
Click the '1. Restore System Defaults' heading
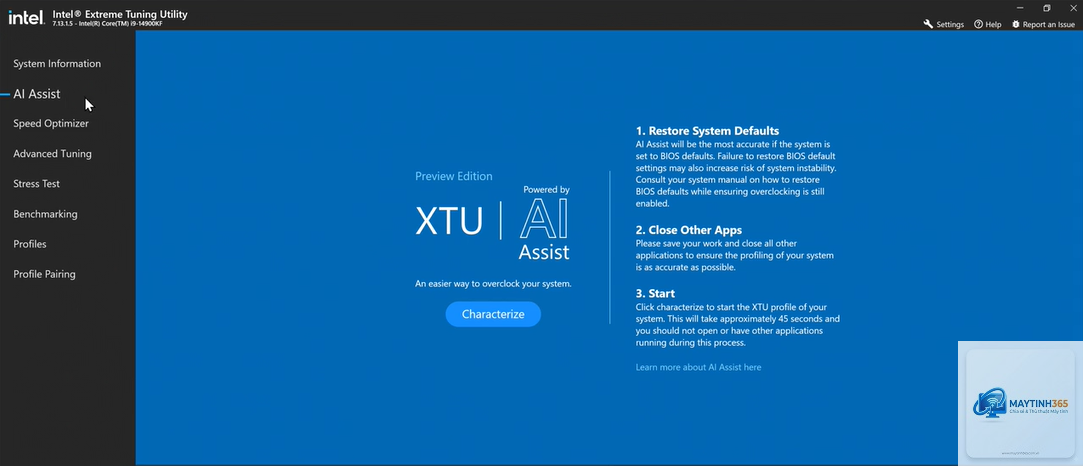(x=707, y=130)
